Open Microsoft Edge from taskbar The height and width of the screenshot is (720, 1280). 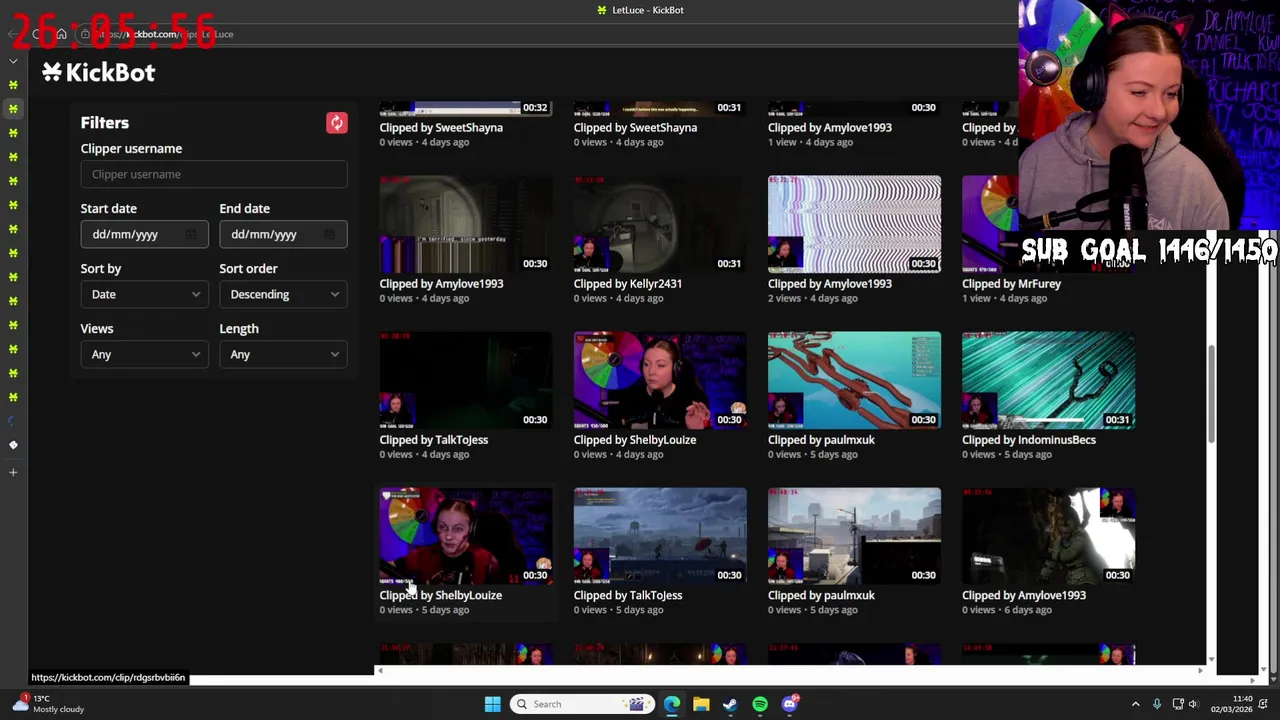click(672, 704)
